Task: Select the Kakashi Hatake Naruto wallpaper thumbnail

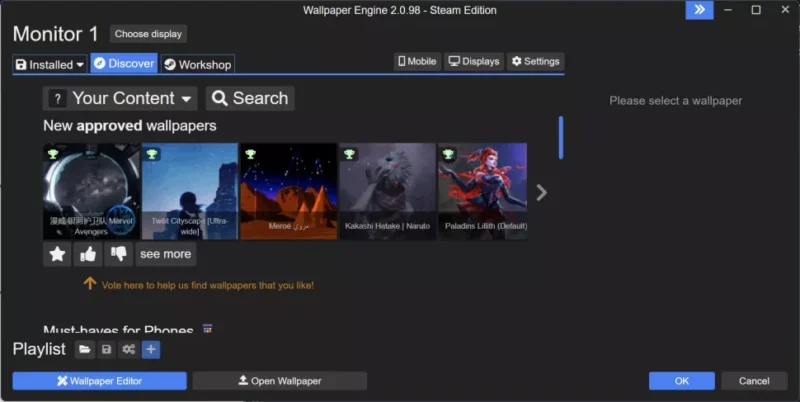Action: tap(387, 191)
